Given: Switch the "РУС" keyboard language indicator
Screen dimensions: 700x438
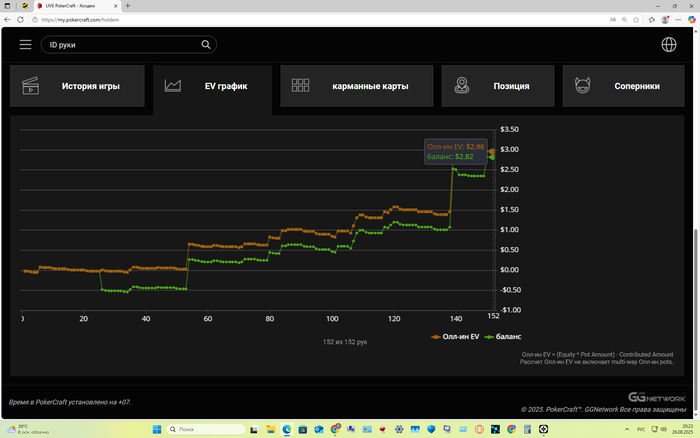Looking at the screenshot, I should coord(641,430).
